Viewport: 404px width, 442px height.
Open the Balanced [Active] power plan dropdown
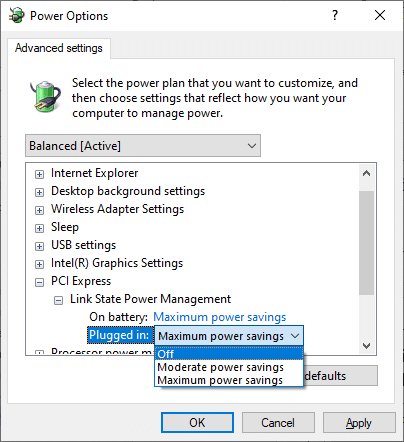tap(143, 146)
